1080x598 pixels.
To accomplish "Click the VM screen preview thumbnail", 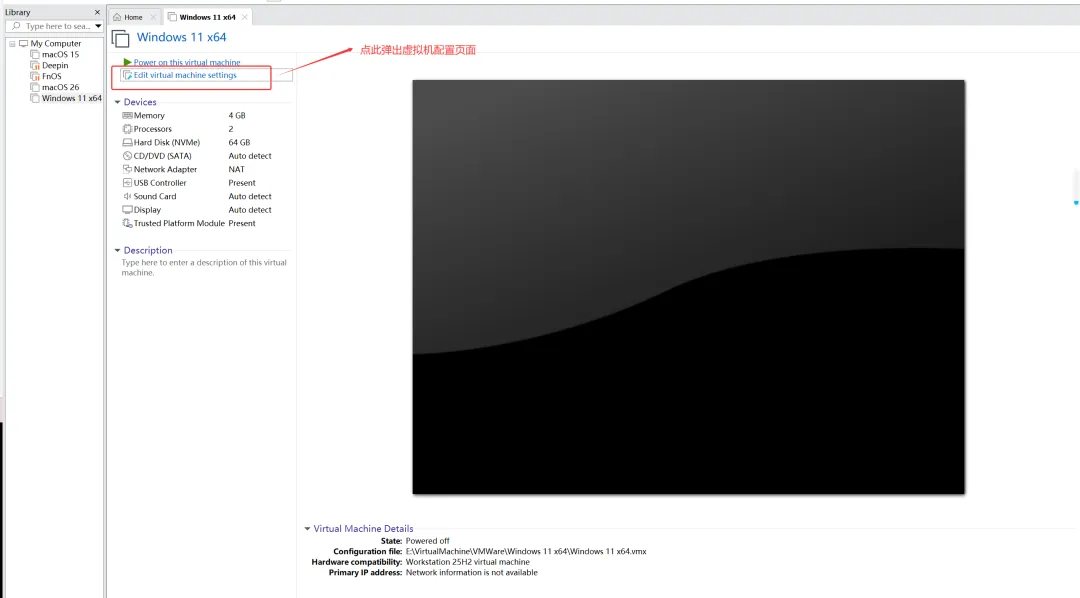I will [x=688, y=287].
